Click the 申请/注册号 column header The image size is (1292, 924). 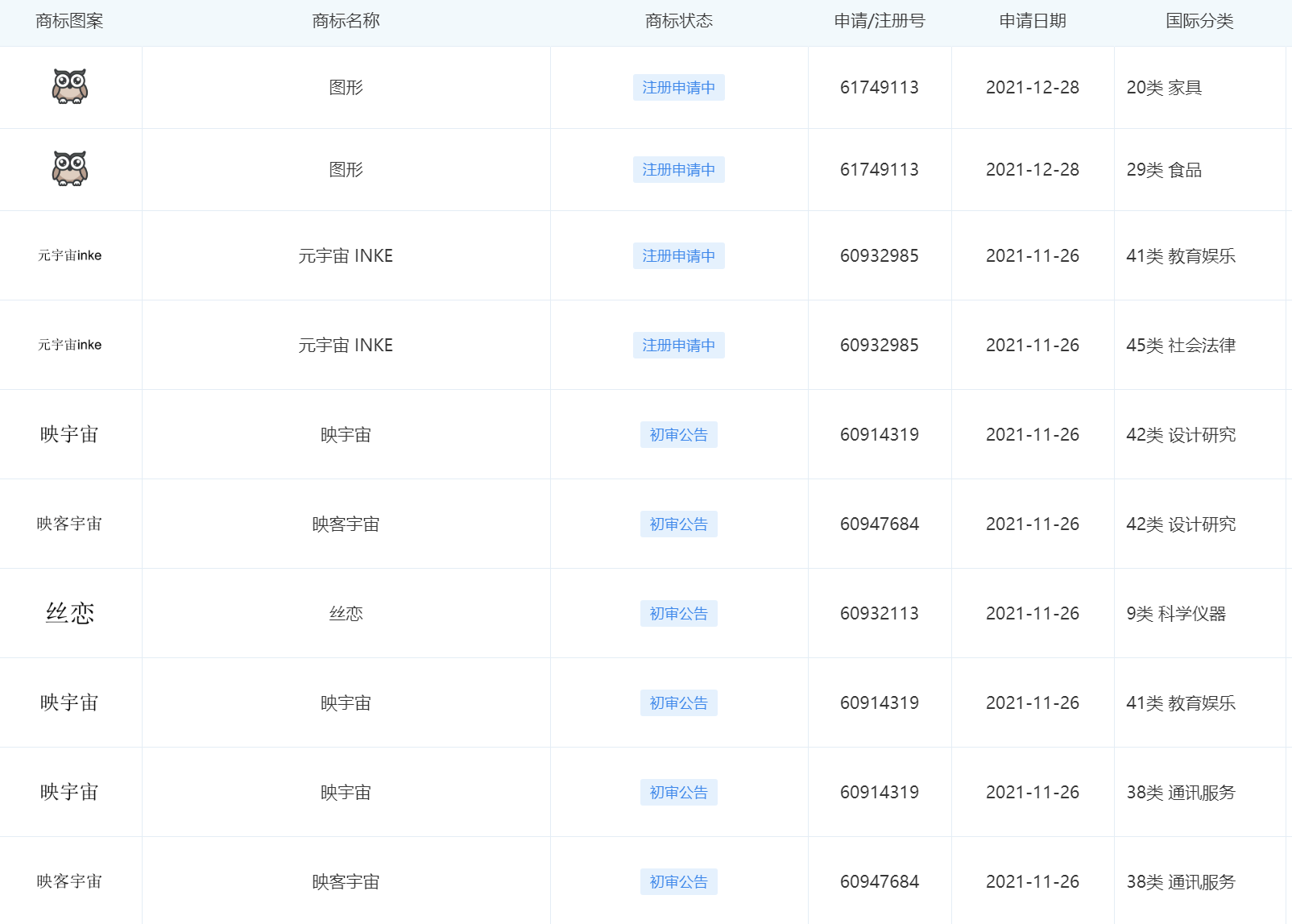(880, 21)
